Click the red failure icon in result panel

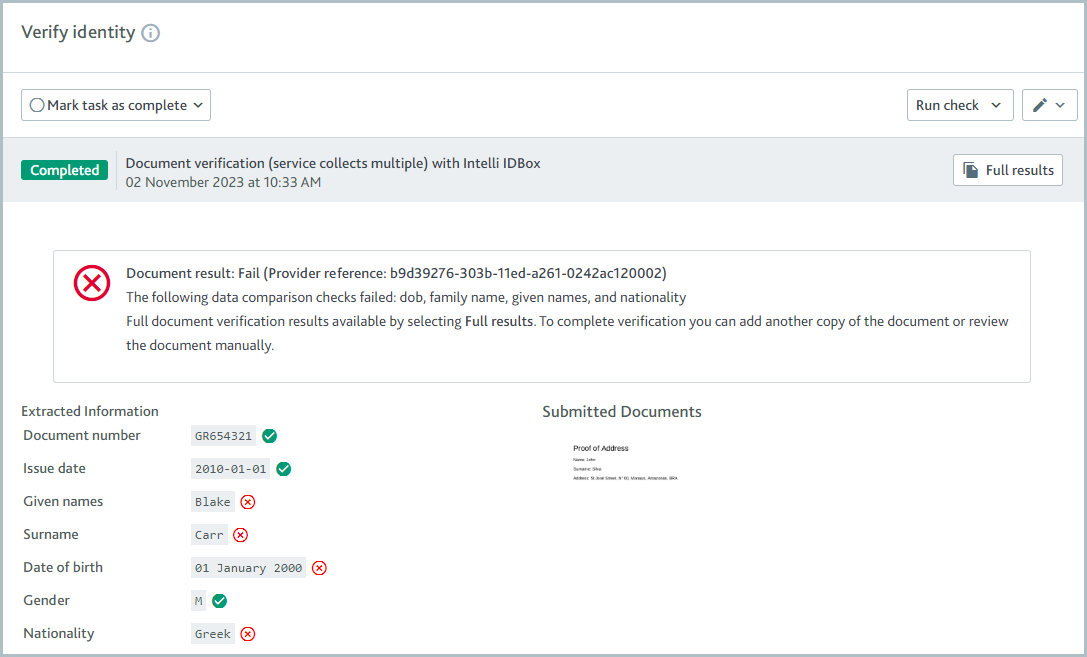point(91,283)
